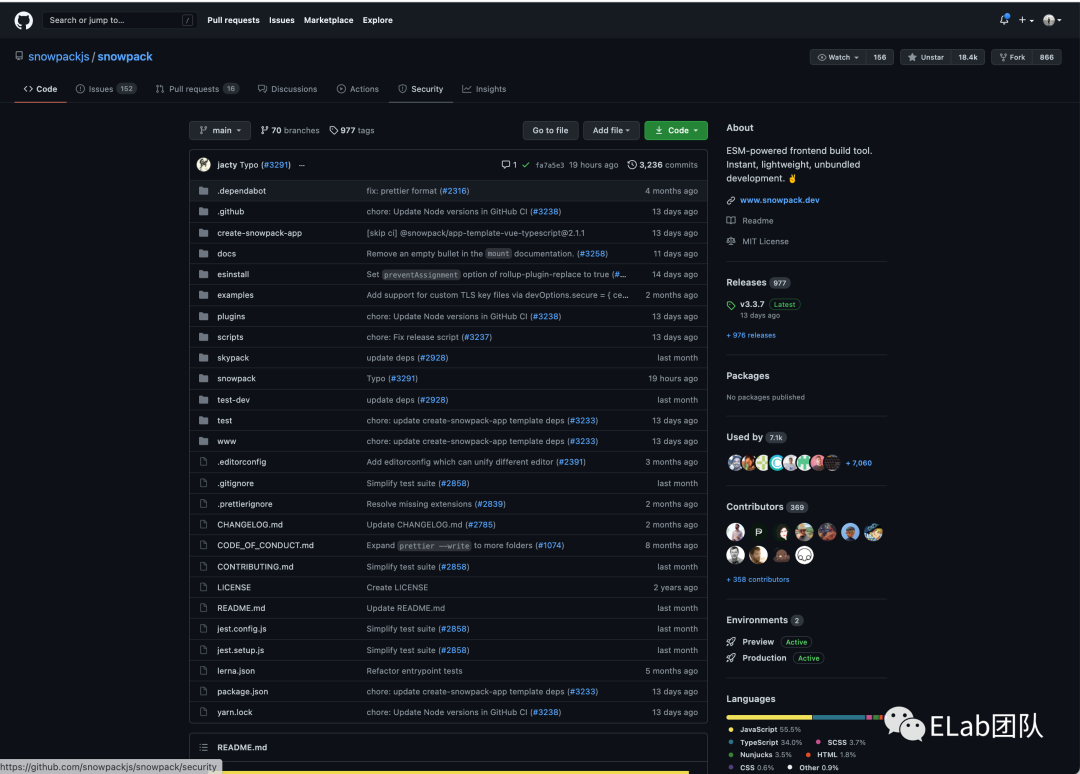Open Add file dropdown

tap(611, 130)
